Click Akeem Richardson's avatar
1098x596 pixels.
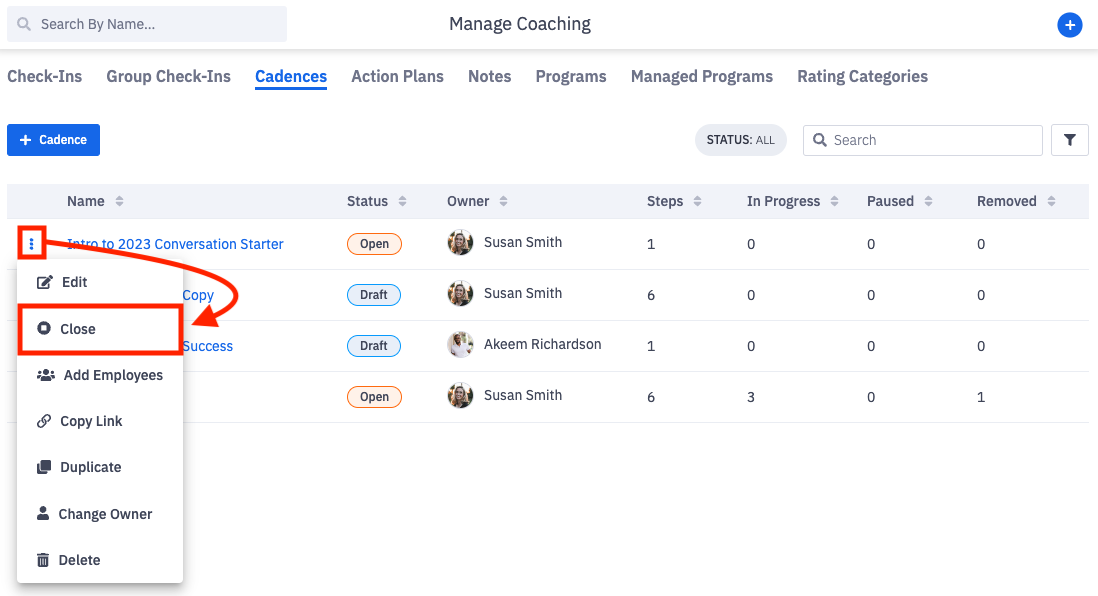[460, 345]
